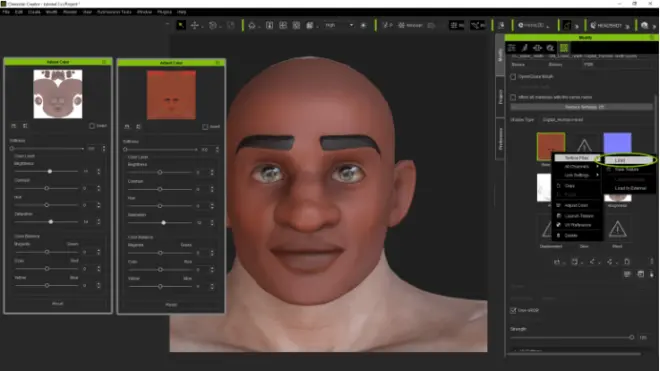Click the Saturation slider handle in right panel
660x371 pixels.
coord(163,223)
